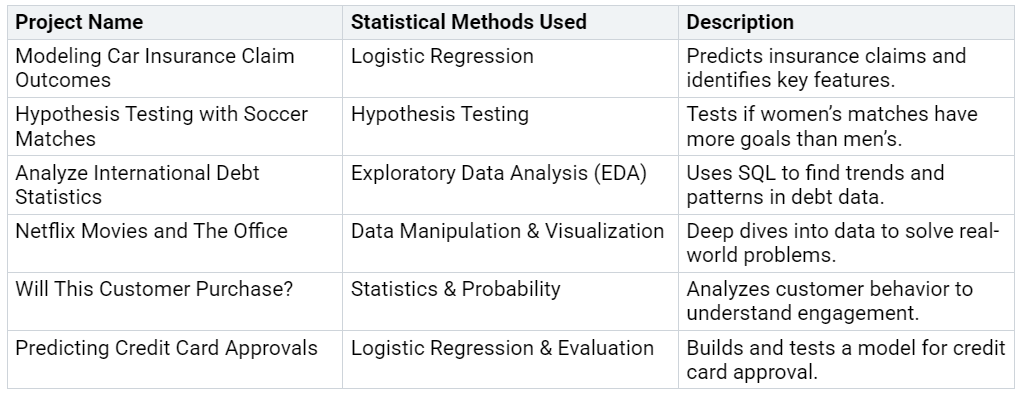Image resolution: width=1021 pixels, height=393 pixels.
Task: Click Exploratory Data Analysis (EDA) cell
Action: (510, 185)
